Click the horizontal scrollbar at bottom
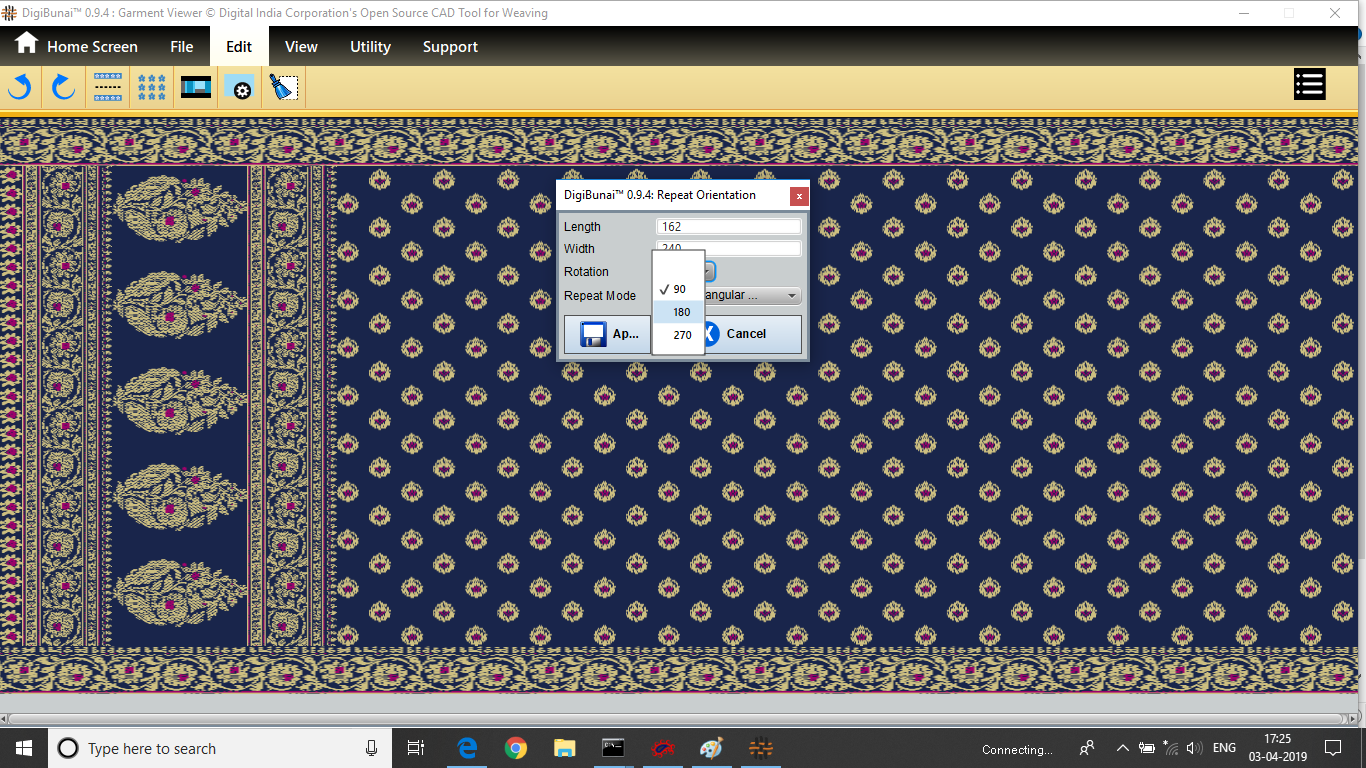The height and width of the screenshot is (768, 1366). tap(680, 719)
